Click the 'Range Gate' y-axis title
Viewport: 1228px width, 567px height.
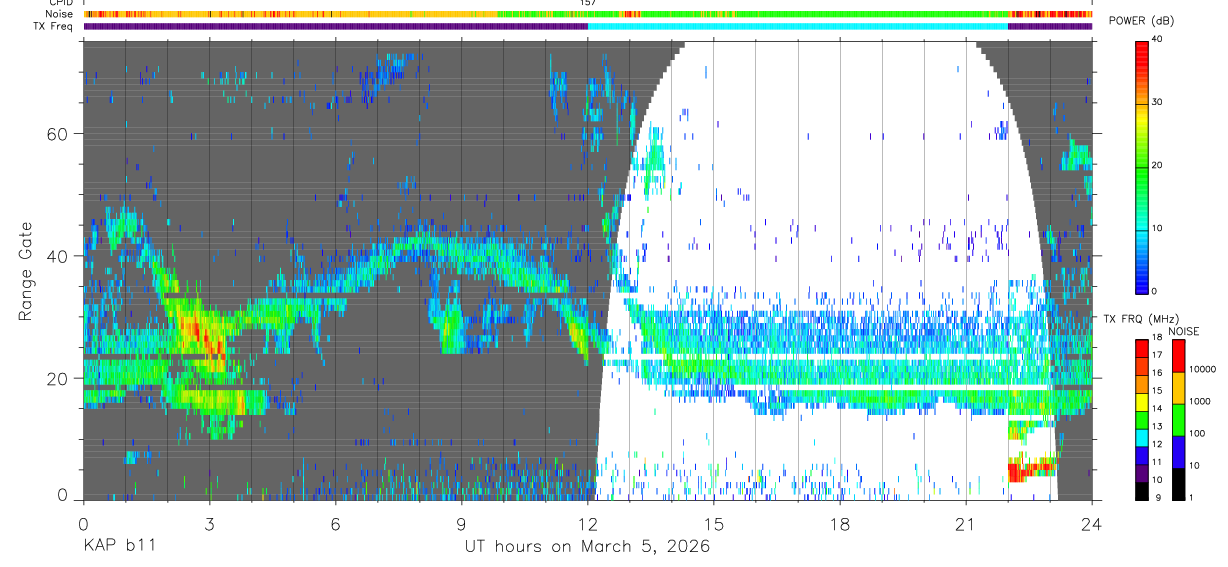pyautogui.click(x=26, y=272)
